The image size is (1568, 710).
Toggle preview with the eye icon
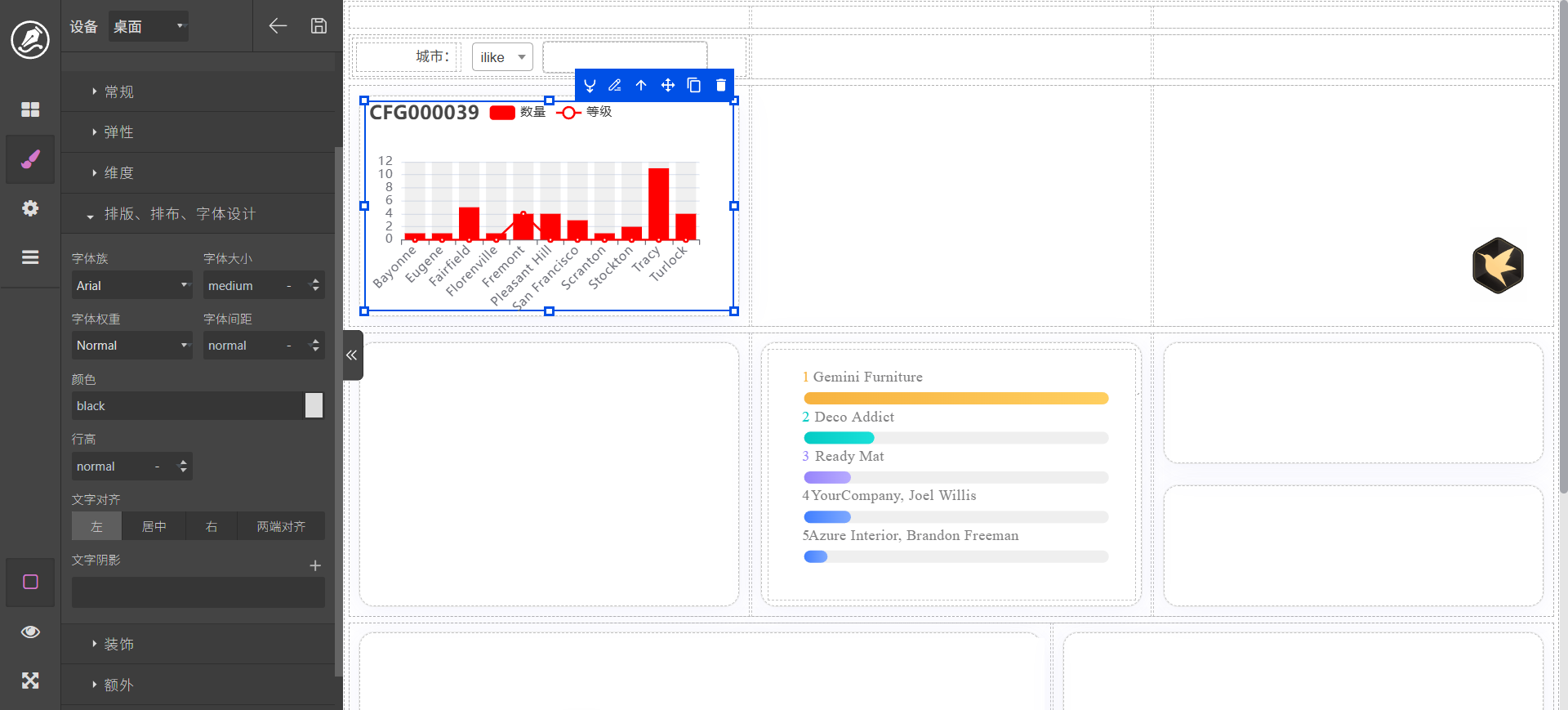[30, 632]
